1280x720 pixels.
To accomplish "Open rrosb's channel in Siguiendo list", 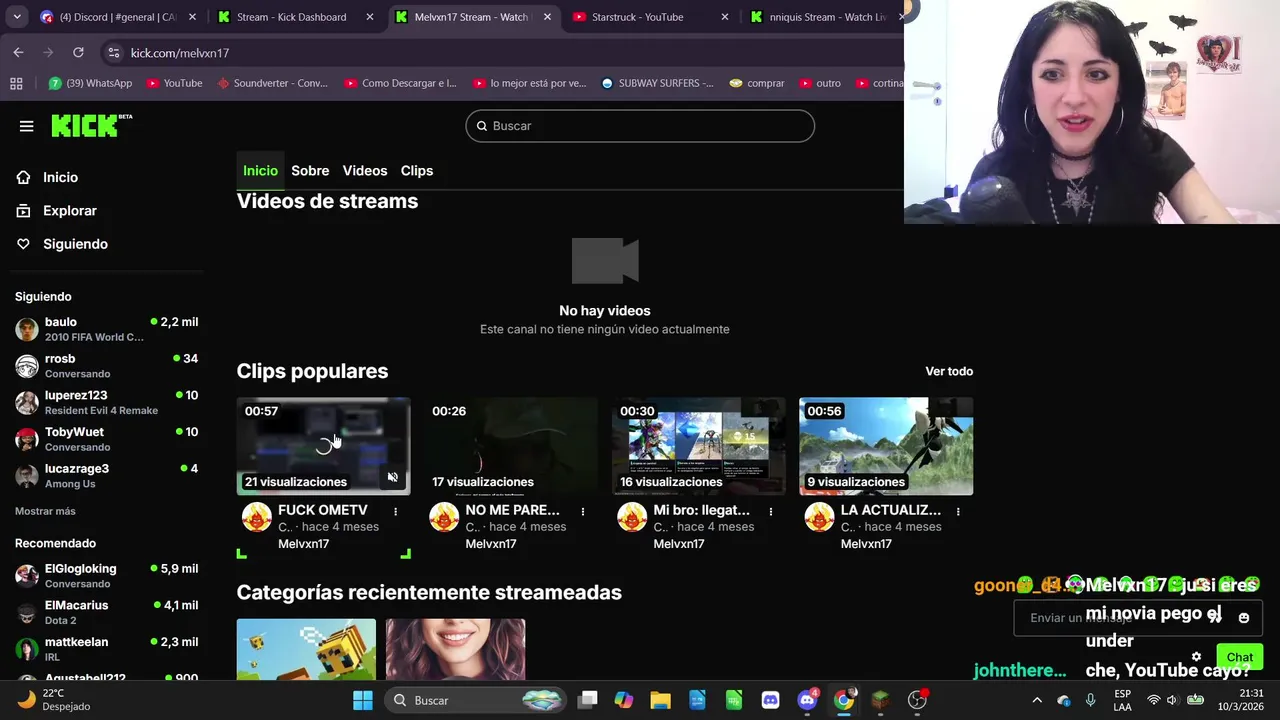I will click(x=106, y=366).
